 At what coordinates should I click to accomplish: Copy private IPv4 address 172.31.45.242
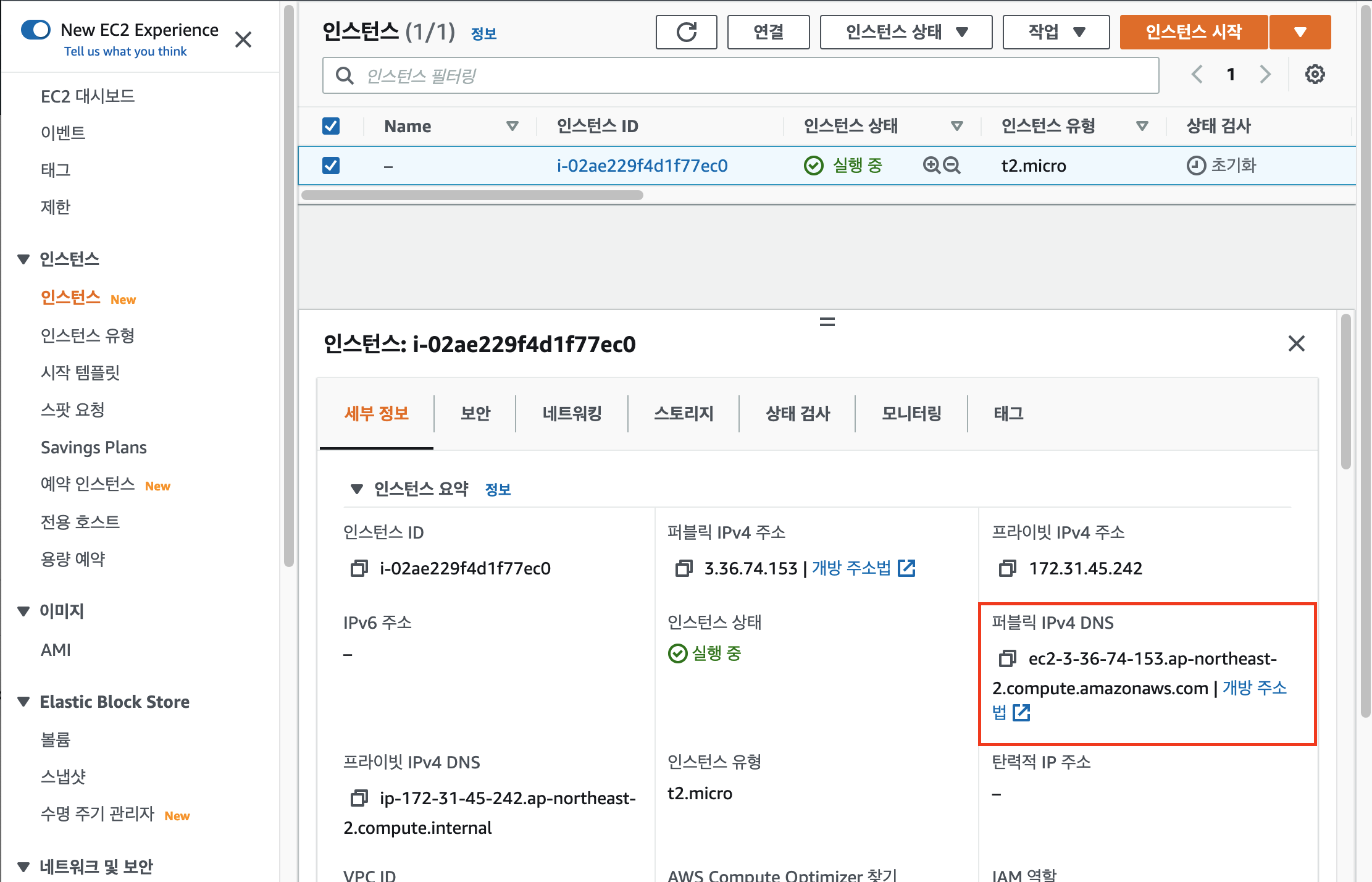point(1007,568)
